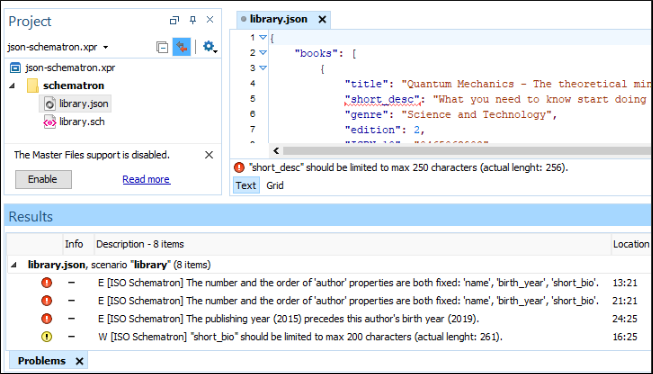Close the Problems tab
The height and width of the screenshot is (374, 653).
79,361
